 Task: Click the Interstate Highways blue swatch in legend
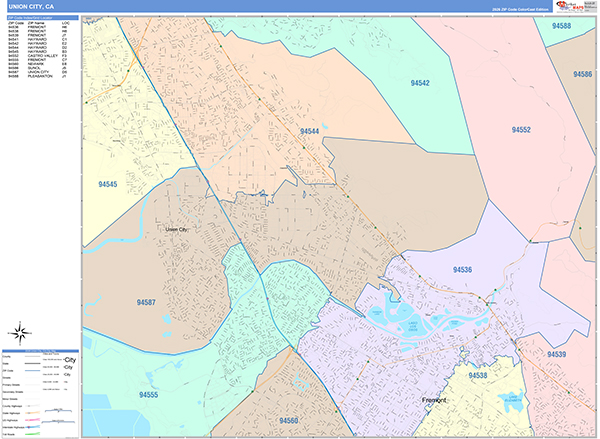(33, 427)
